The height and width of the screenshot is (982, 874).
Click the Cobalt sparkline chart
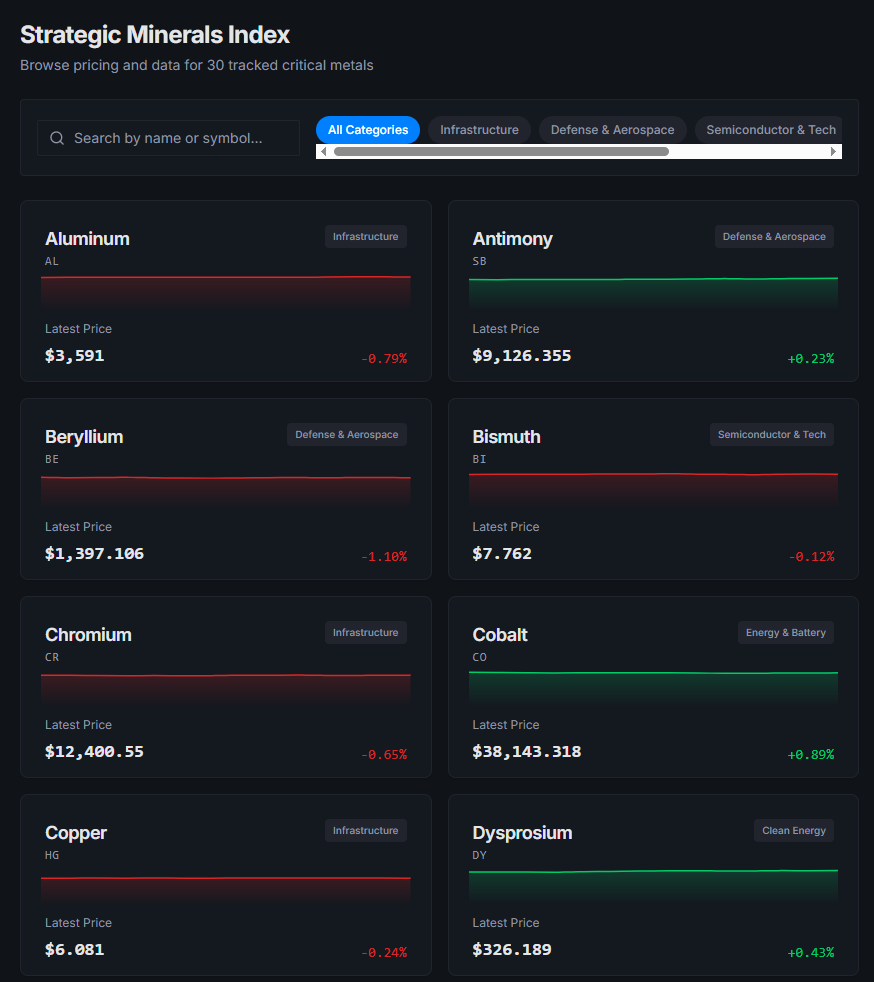click(653, 686)
